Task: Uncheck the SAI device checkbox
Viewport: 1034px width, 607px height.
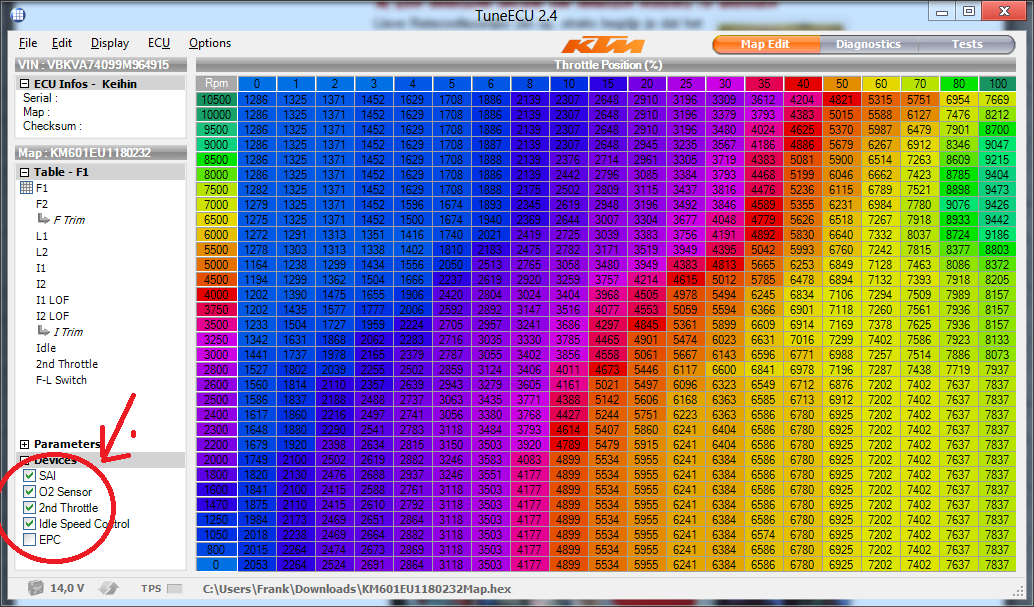Action: click(x=30, y=476)
